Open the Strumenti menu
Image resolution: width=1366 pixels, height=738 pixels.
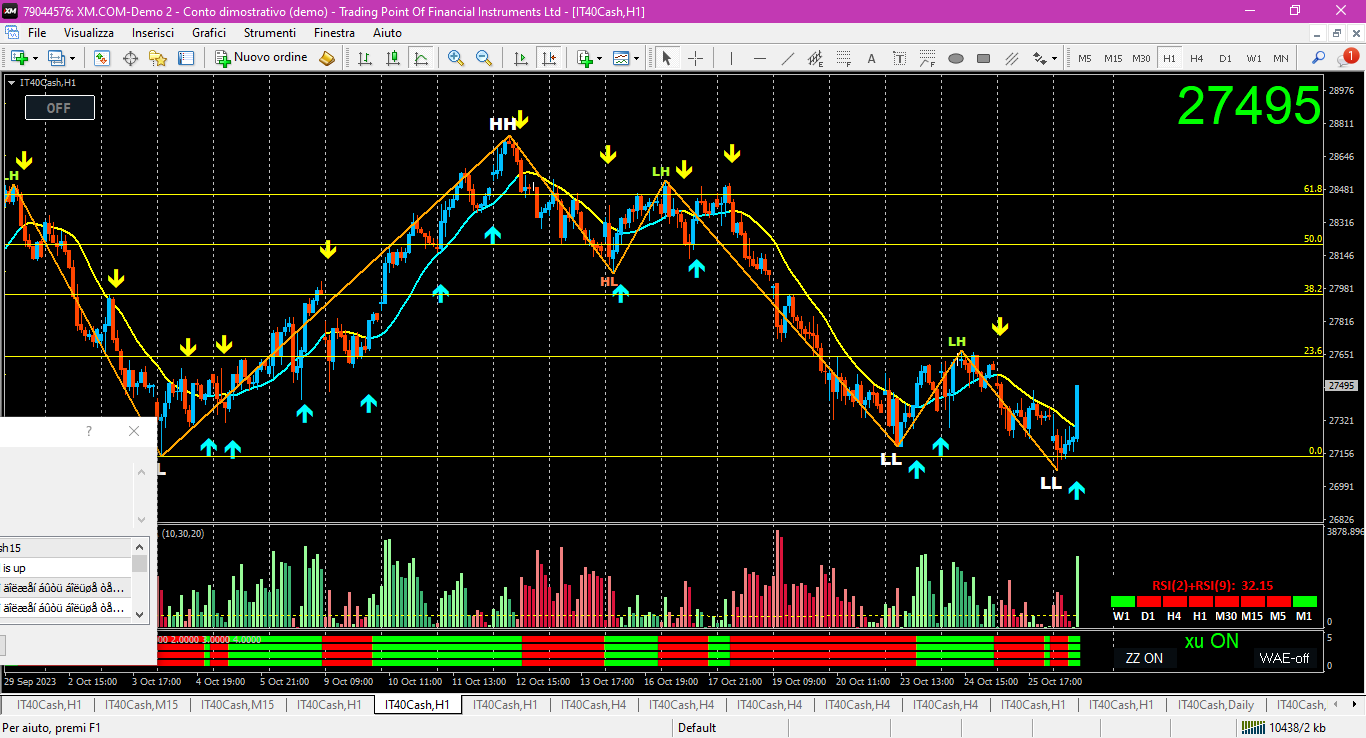[x=269, y=33]
